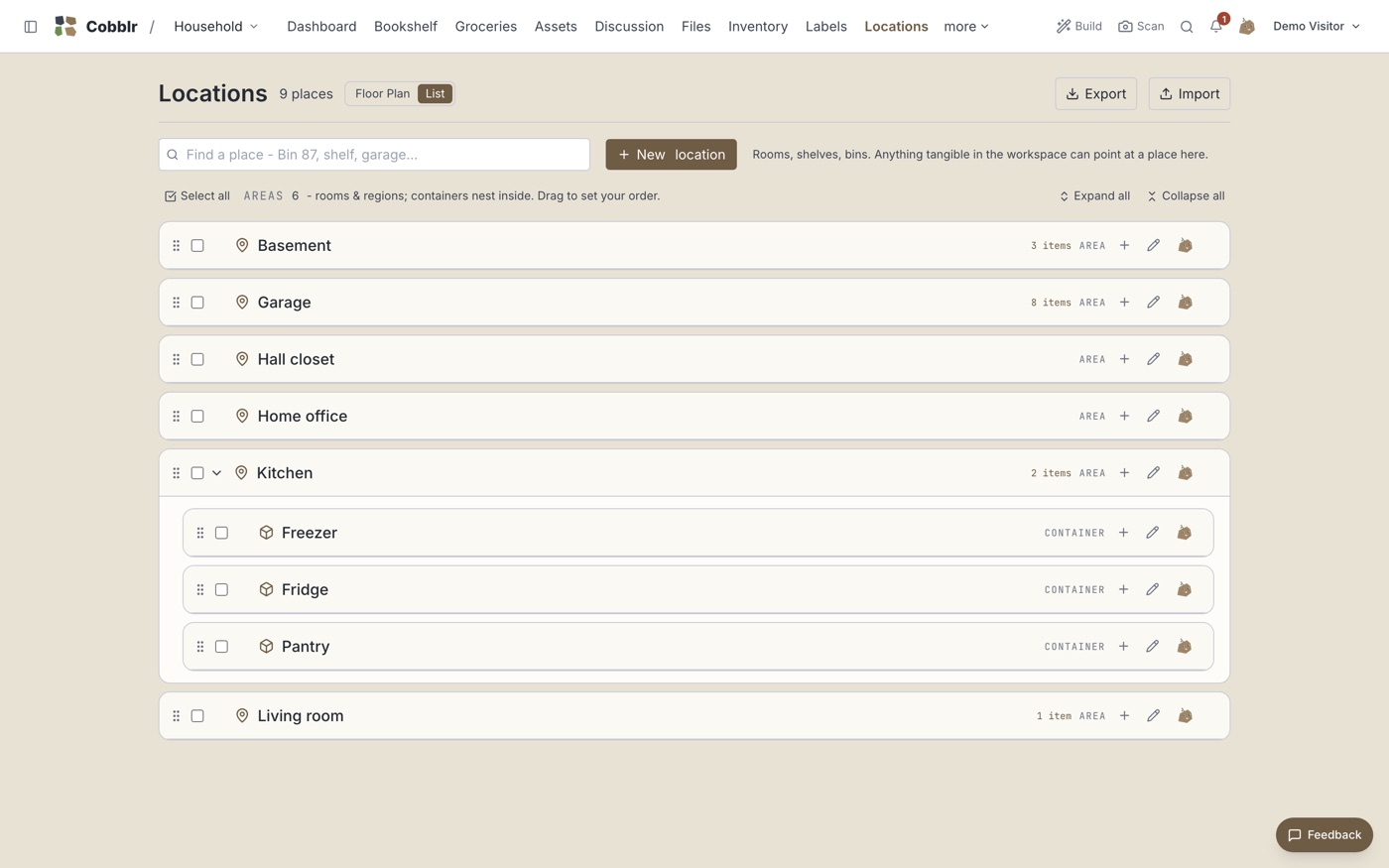
Task: Click the New location button
Action: pyautogui.click(x=671, y=155)
